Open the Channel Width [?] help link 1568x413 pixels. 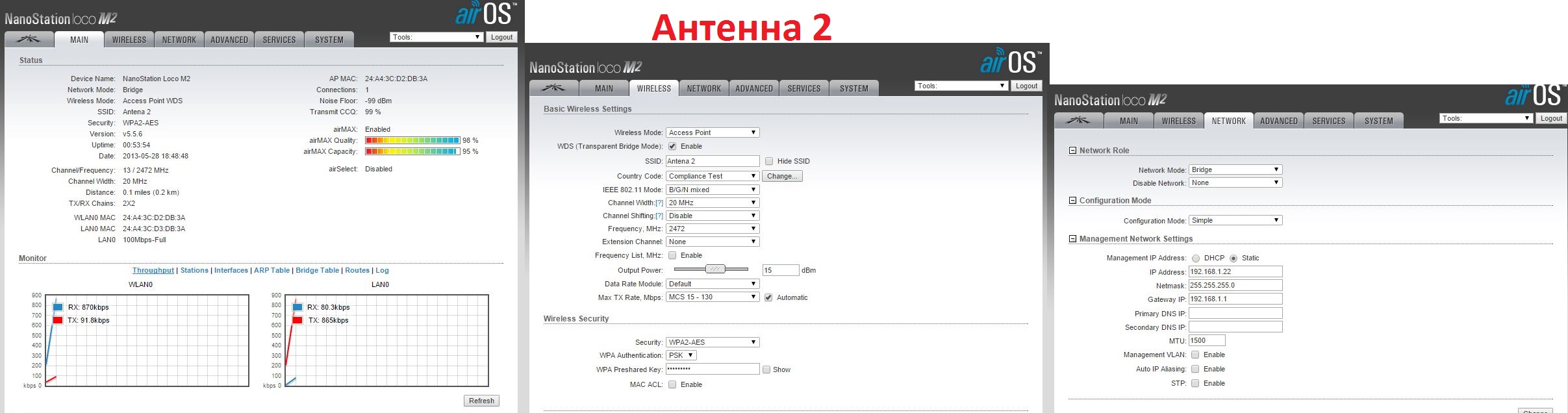click(x=659, y=203)
